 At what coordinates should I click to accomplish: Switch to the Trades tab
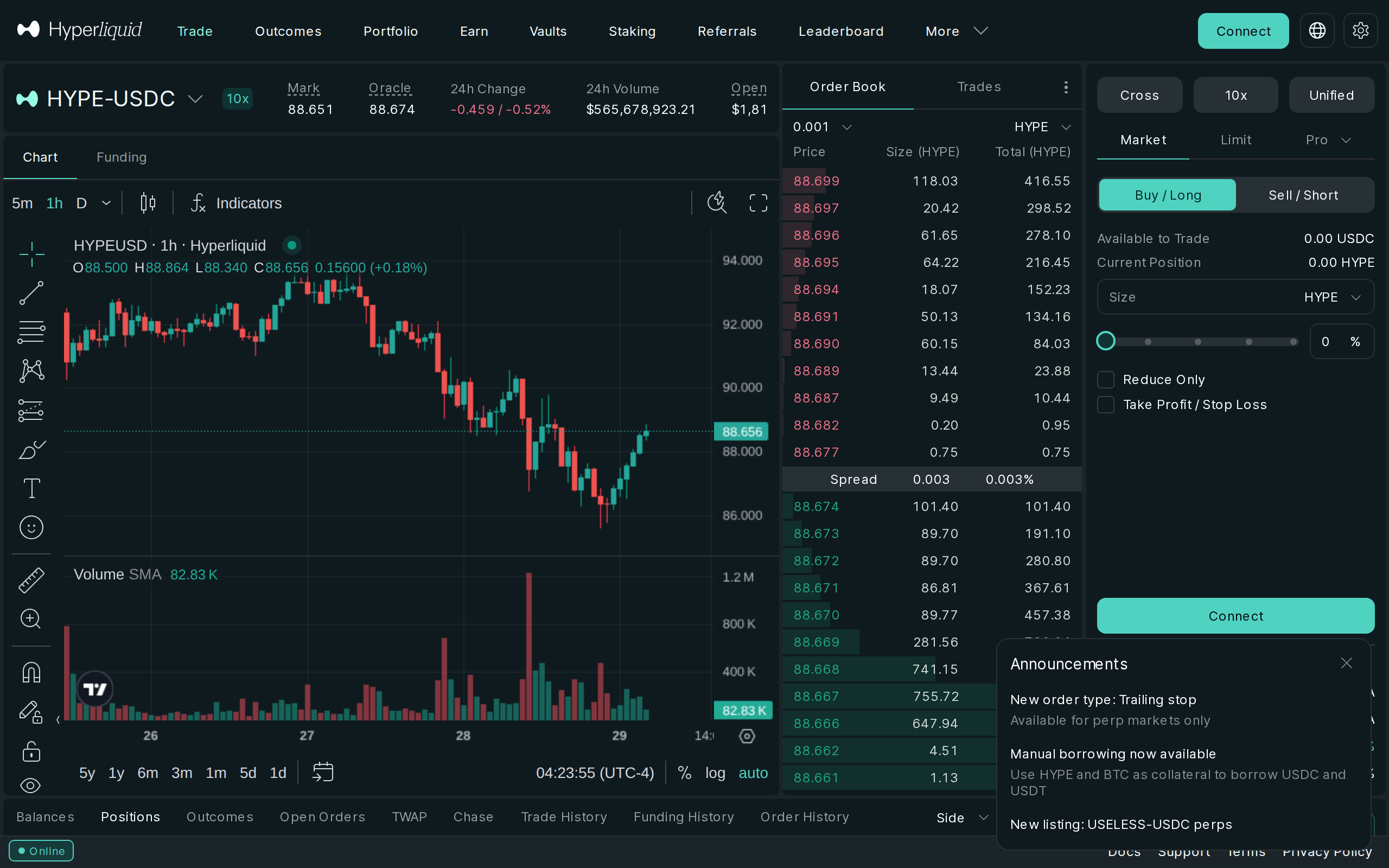pyautogui.click(x=979, y=87)
